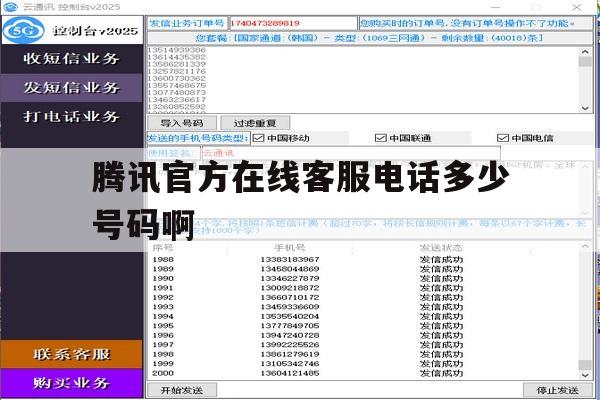Minimize the 云通讯 window
The height and width of the screenshot is (400, 600).
tap(496, 7)
